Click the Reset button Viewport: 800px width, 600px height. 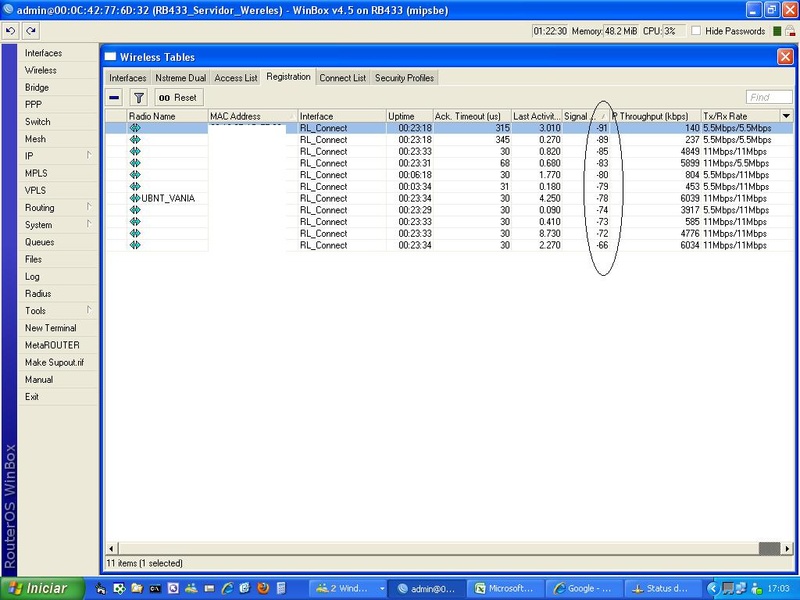point(179,97)
